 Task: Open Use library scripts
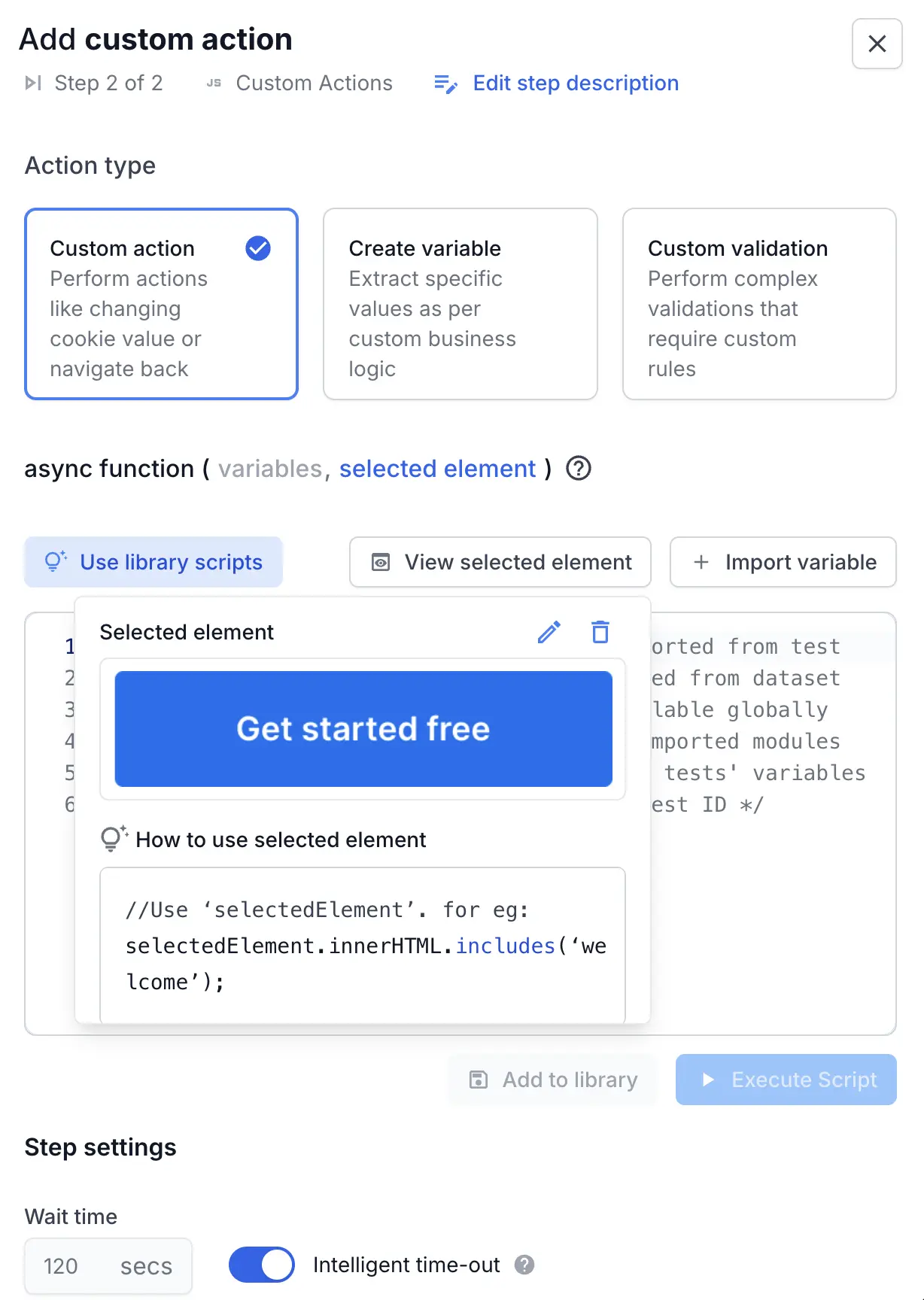[153, 562]
